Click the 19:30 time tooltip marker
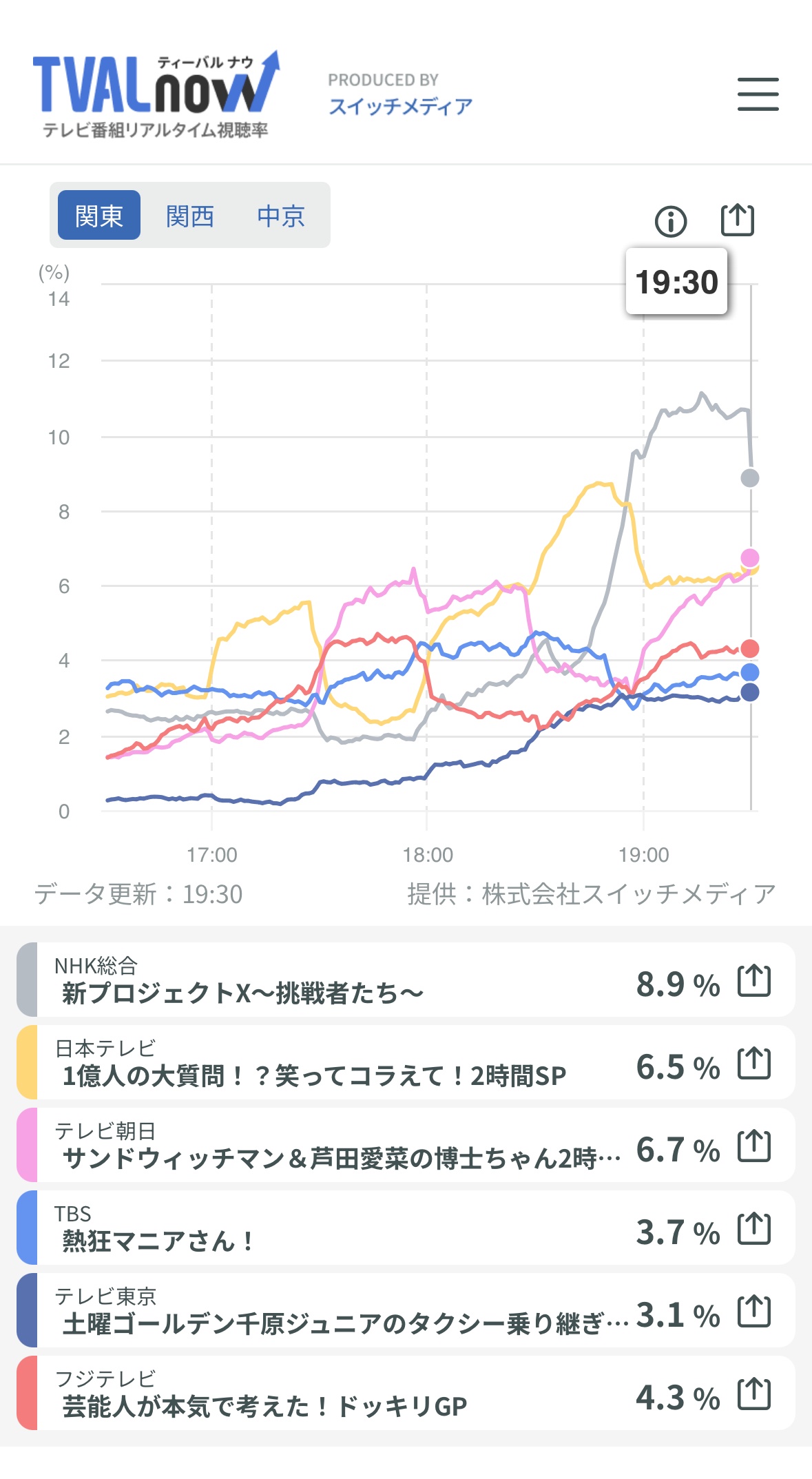Image resolution: width=812 pixels, height=1479 pixels. 676,282
